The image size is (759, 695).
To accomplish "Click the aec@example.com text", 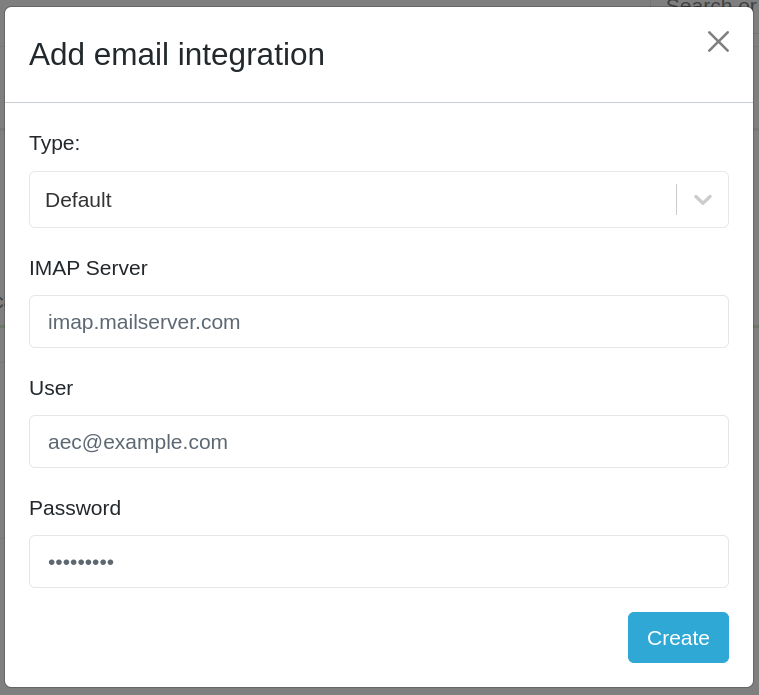I will (138, 442).
